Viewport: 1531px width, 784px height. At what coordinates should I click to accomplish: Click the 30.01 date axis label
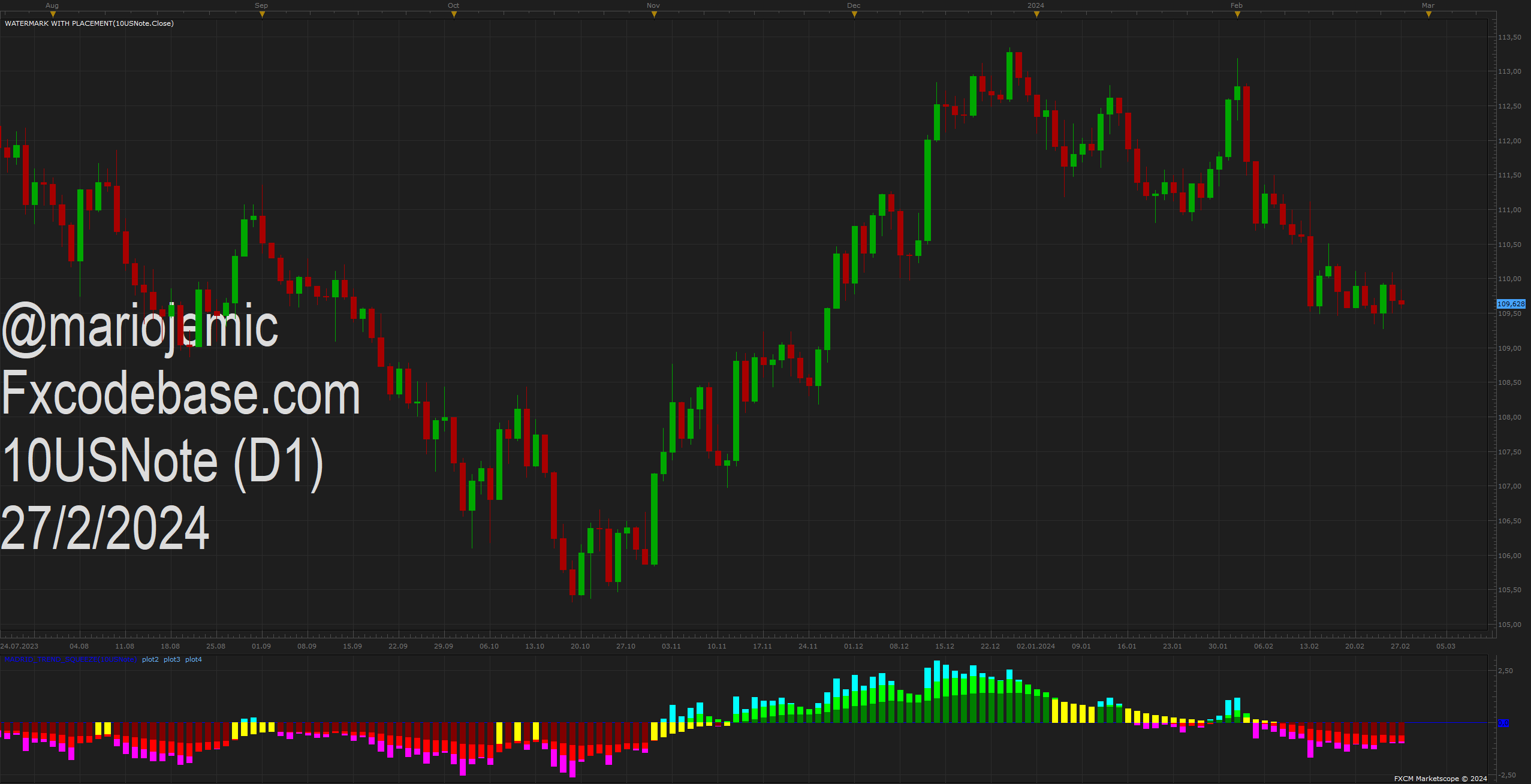[1218, 646]
